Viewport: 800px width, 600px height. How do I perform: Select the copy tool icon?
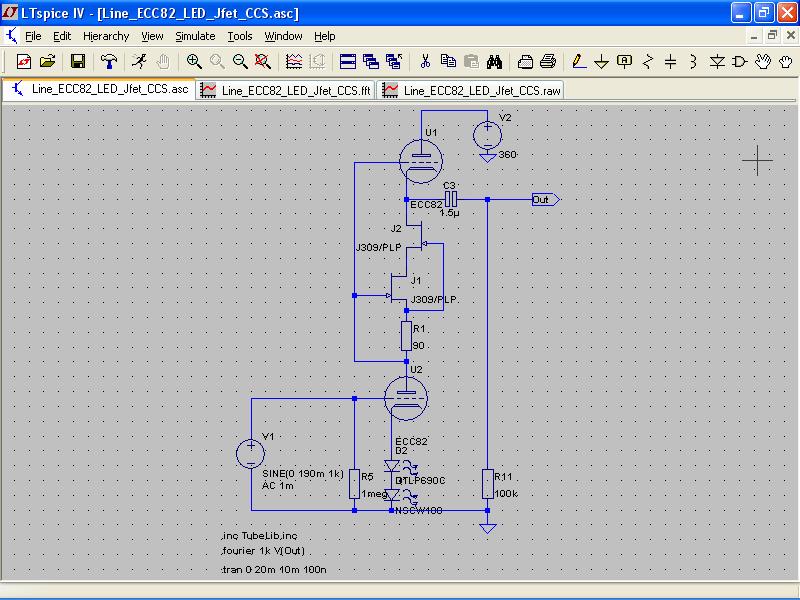[x=448, y=62]
